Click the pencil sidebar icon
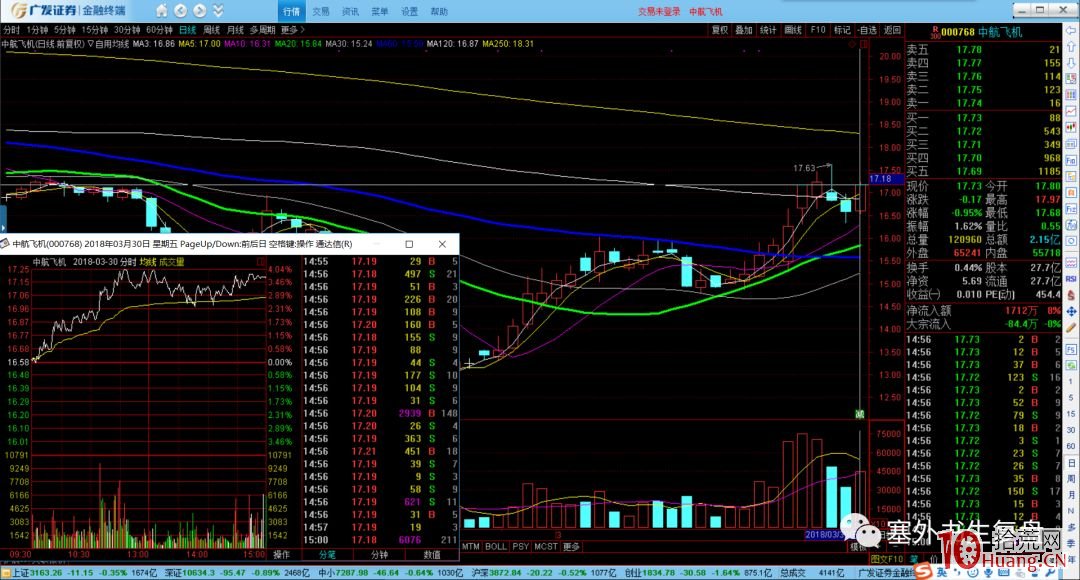Viewport: 1080px width, 580px height. 1072,329
